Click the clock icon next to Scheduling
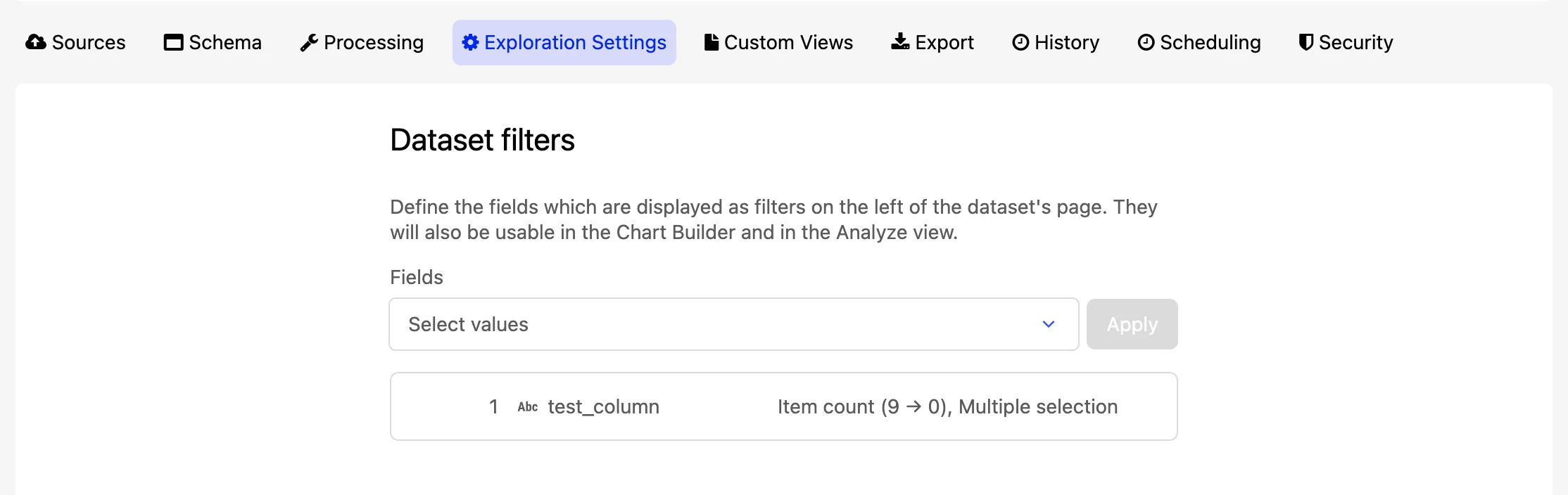This screenshot has height=495, width=1568. [1146, 42]
